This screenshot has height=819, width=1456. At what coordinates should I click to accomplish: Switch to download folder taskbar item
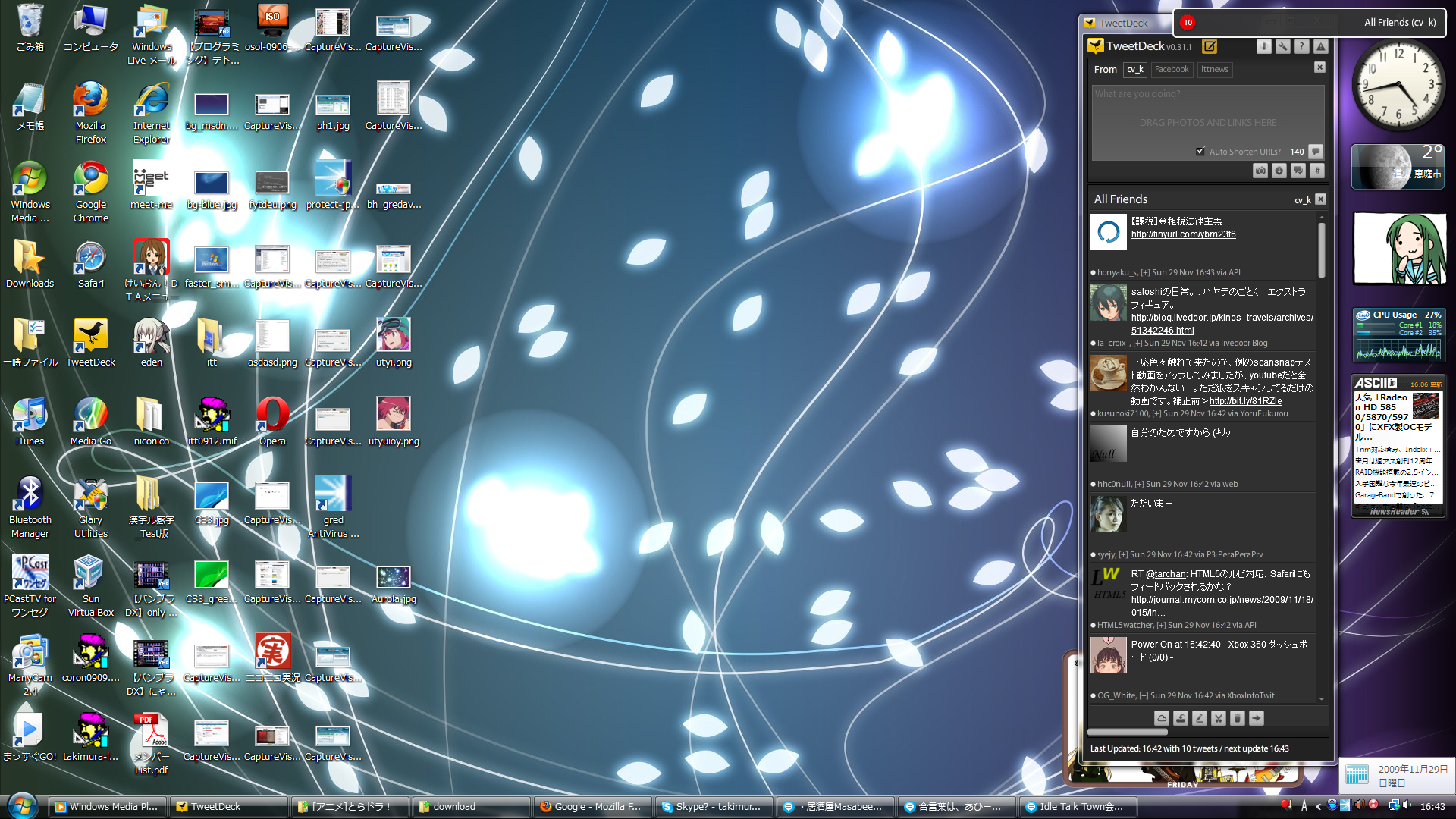pyautogui.click(x=472, y=807)
